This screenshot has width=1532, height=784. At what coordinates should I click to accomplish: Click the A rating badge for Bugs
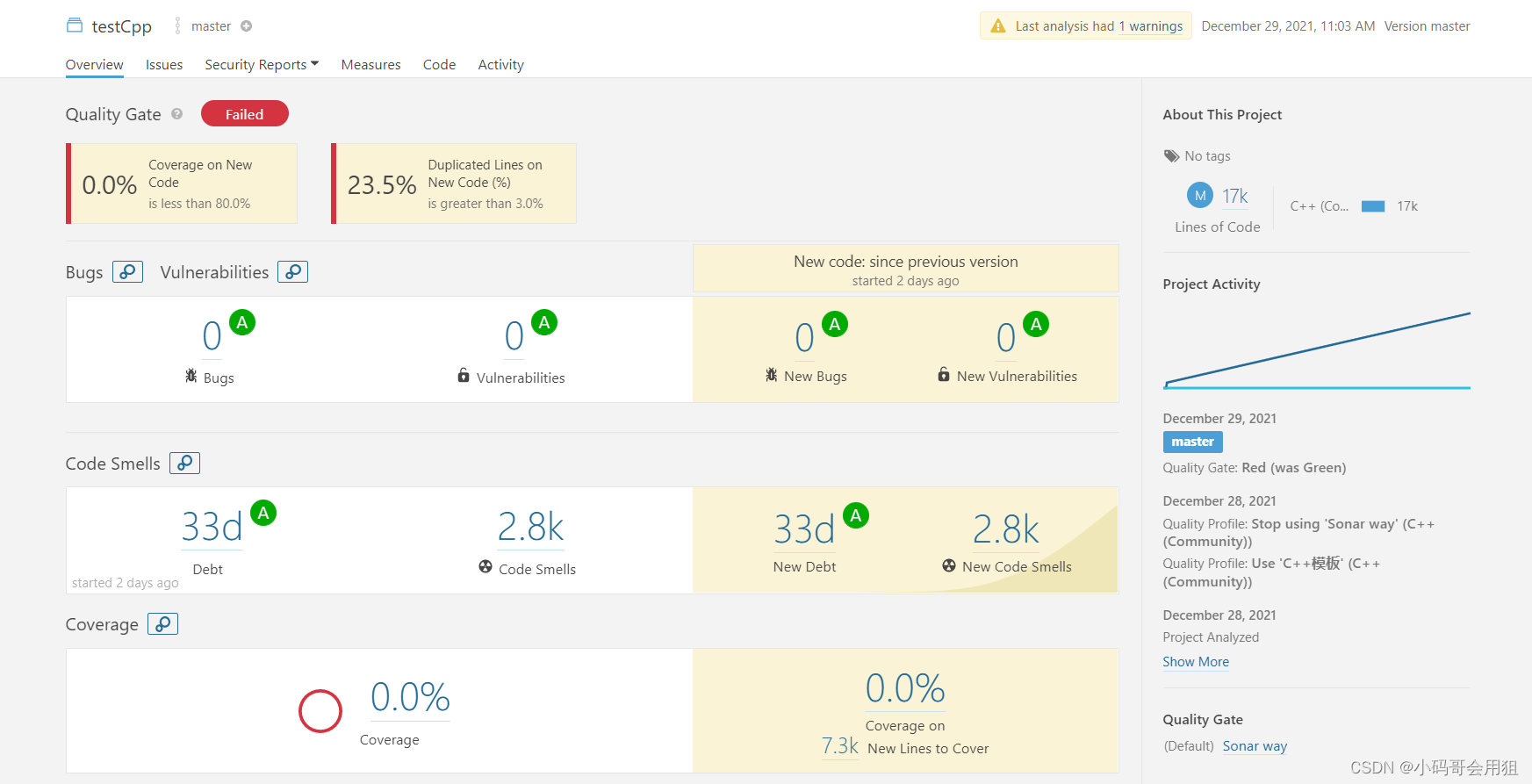242,322
